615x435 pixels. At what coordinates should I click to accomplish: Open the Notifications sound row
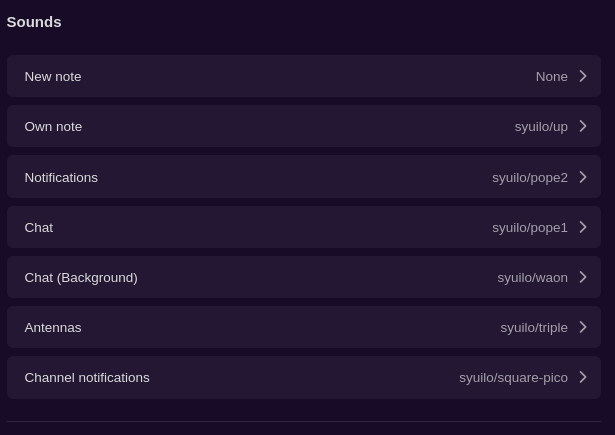(x=304, y=177)
